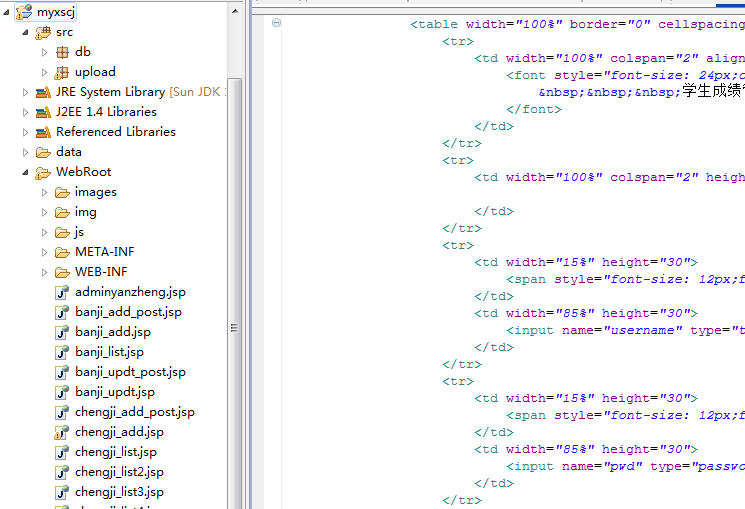Expand the db package node
This screenshot has width=745, height=509.
tap(44, 52)
